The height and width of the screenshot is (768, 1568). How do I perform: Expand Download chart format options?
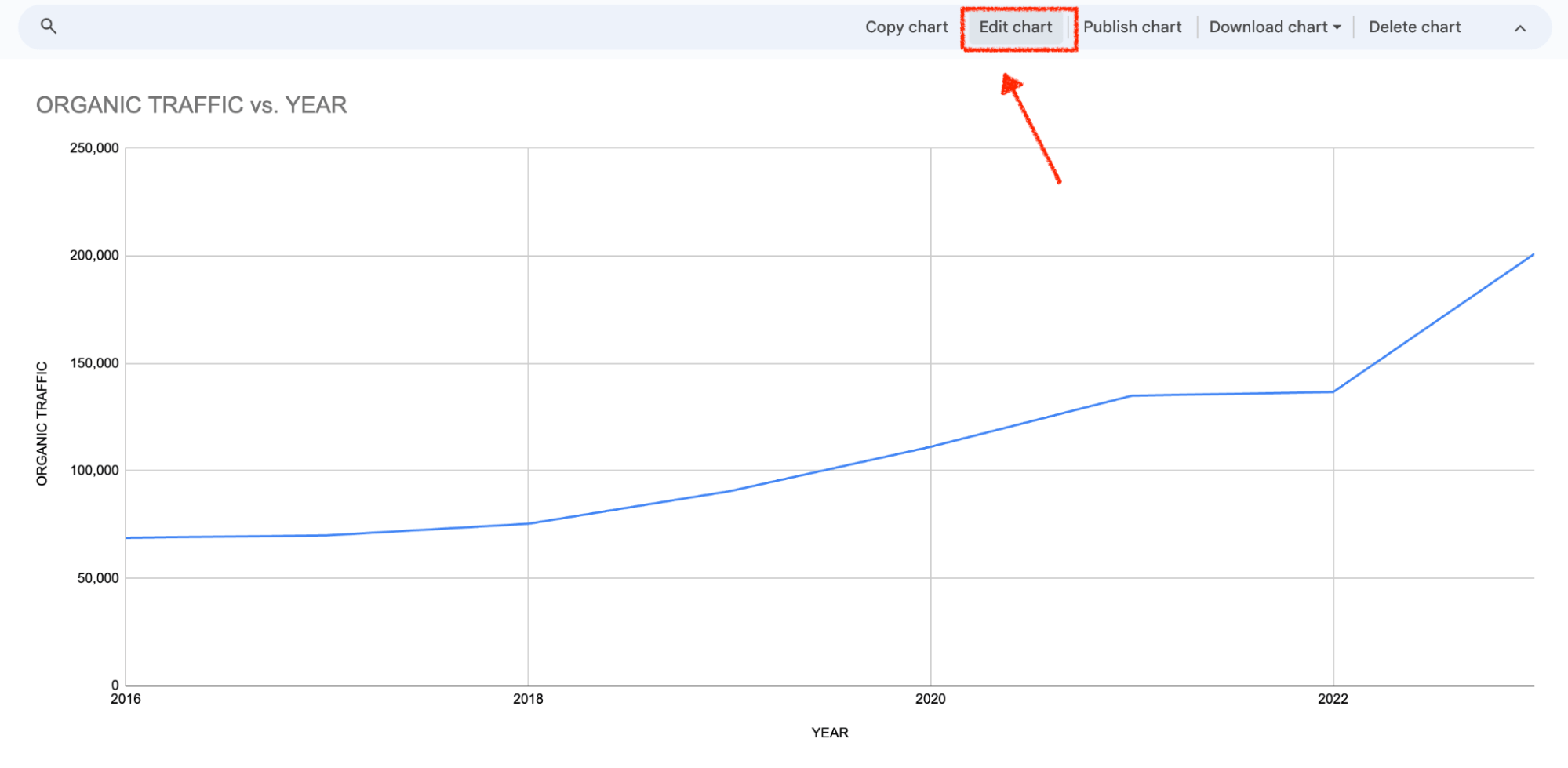click(1338, 27)
